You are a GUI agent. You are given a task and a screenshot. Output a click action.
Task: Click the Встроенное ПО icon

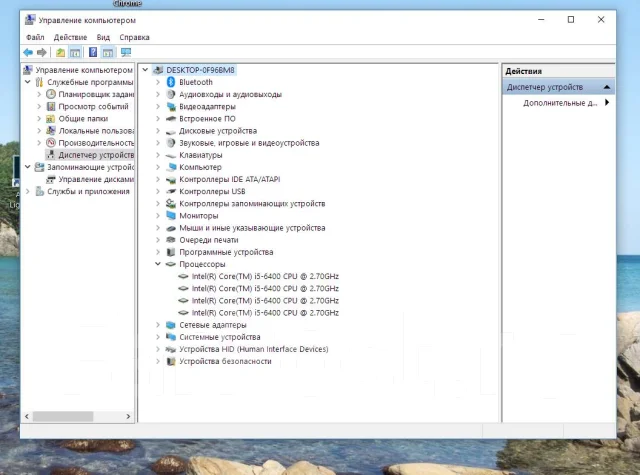[171, 119]
